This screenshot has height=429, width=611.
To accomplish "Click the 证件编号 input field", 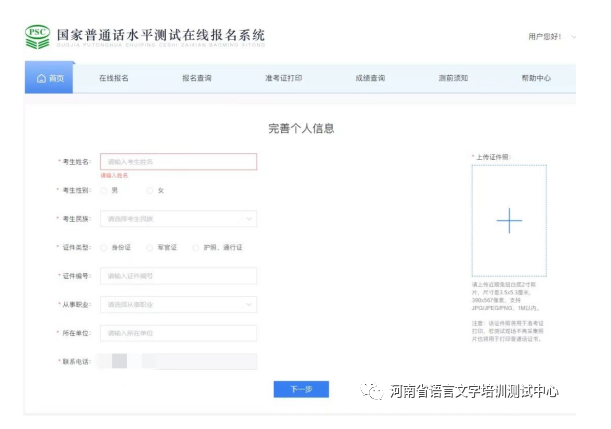I will pyautogui.click(x=178, y=276).
